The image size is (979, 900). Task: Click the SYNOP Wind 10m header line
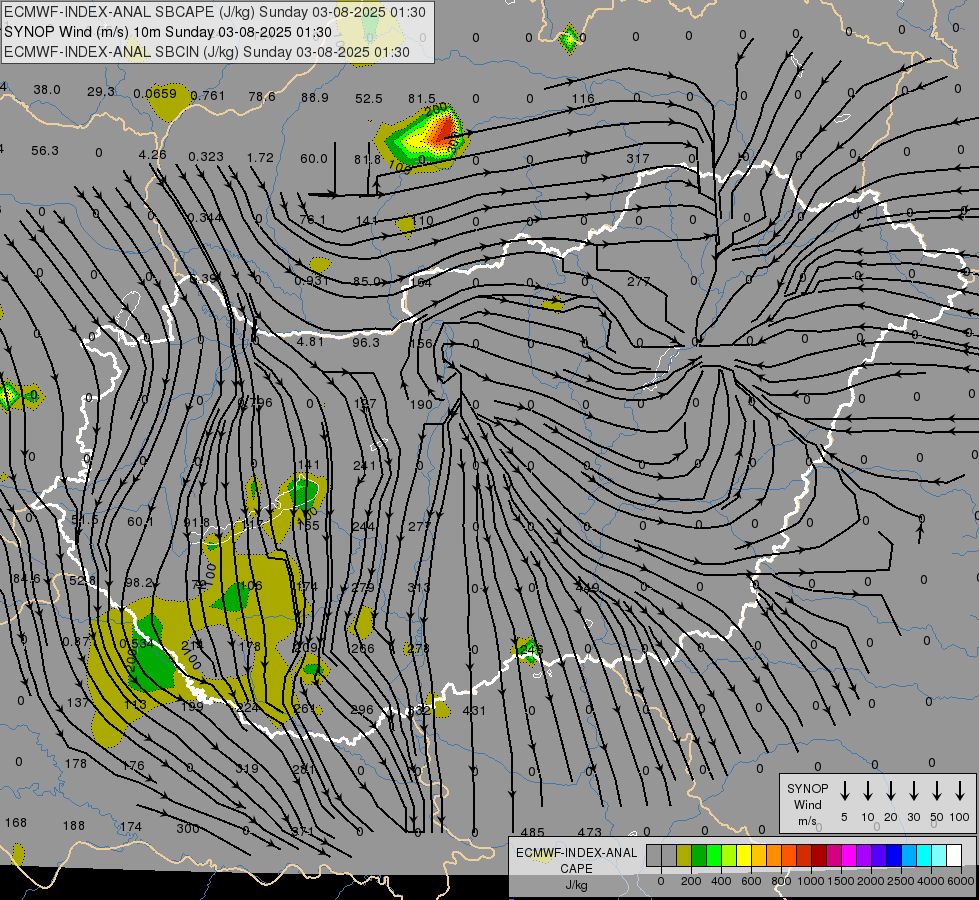coord(168,32)
